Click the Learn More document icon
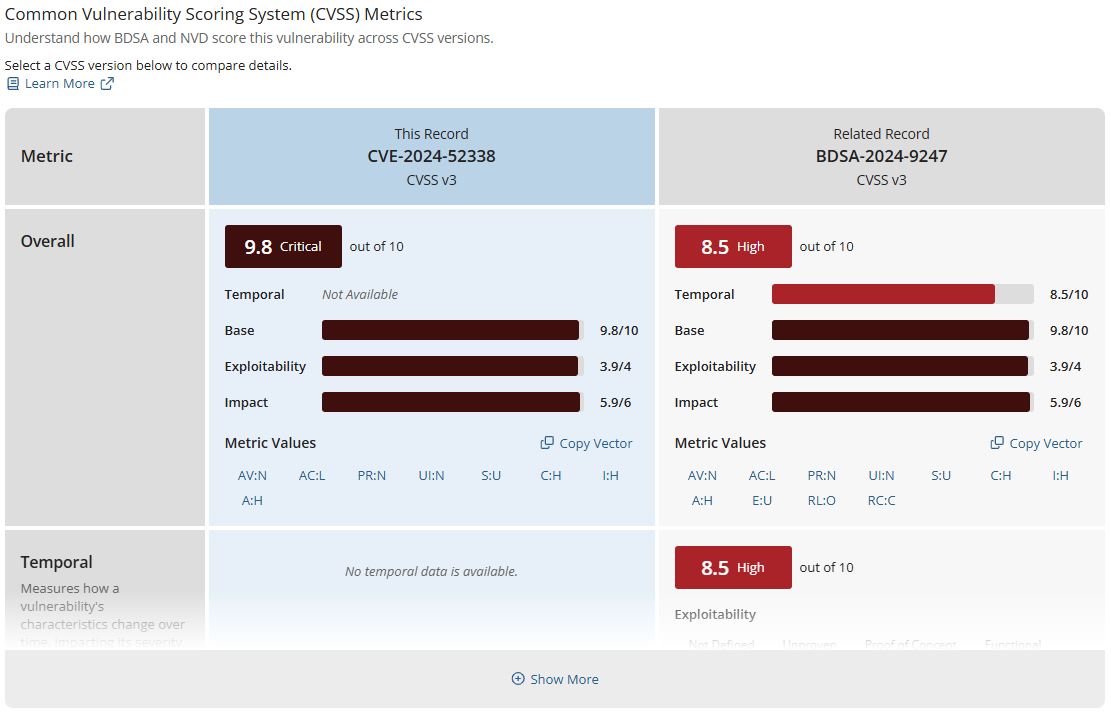The width and height of the screenshot is (1111, 712). [x=13, y=84]
